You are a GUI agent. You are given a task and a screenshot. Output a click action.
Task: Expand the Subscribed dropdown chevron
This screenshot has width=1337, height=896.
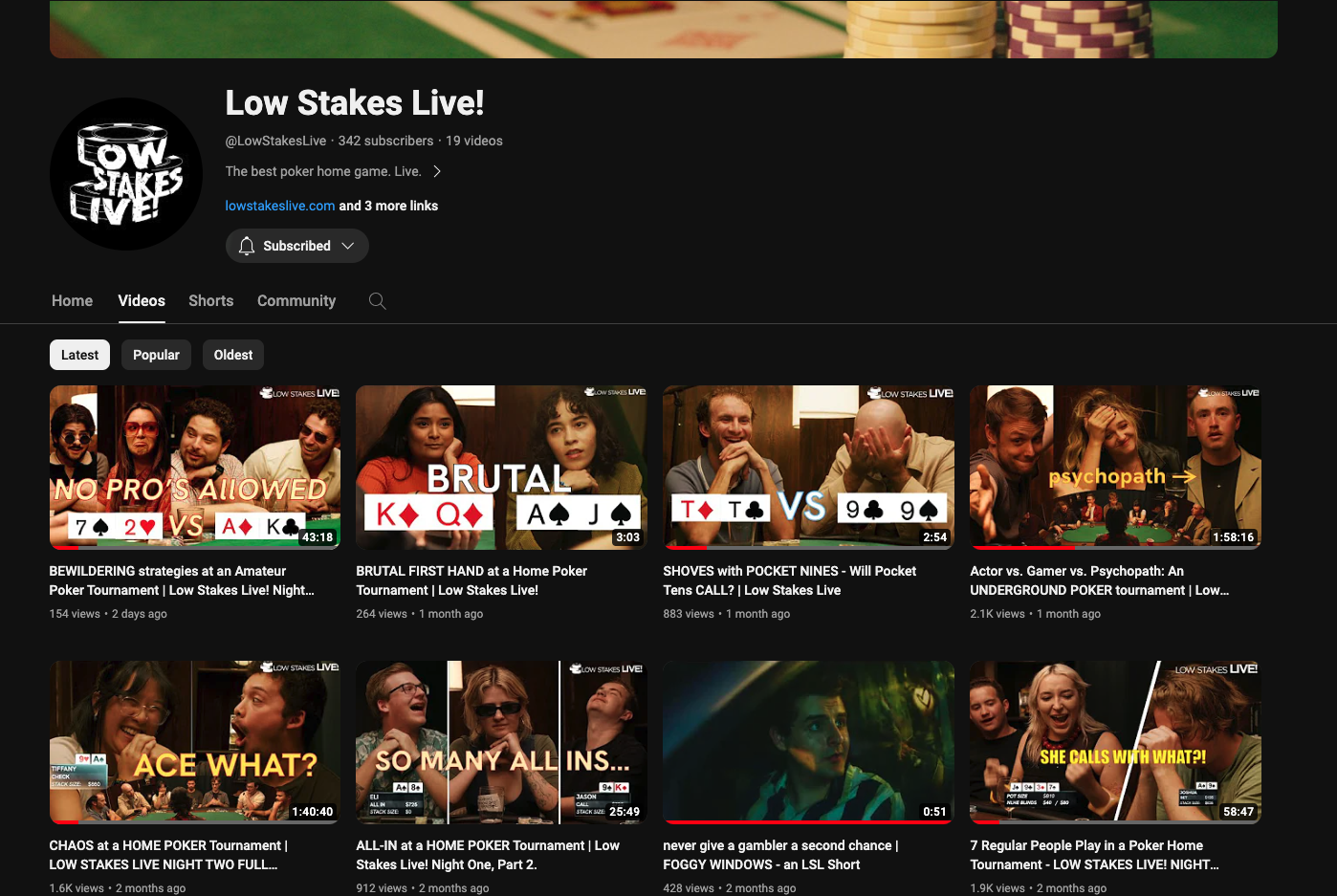[x=348, y=246]
